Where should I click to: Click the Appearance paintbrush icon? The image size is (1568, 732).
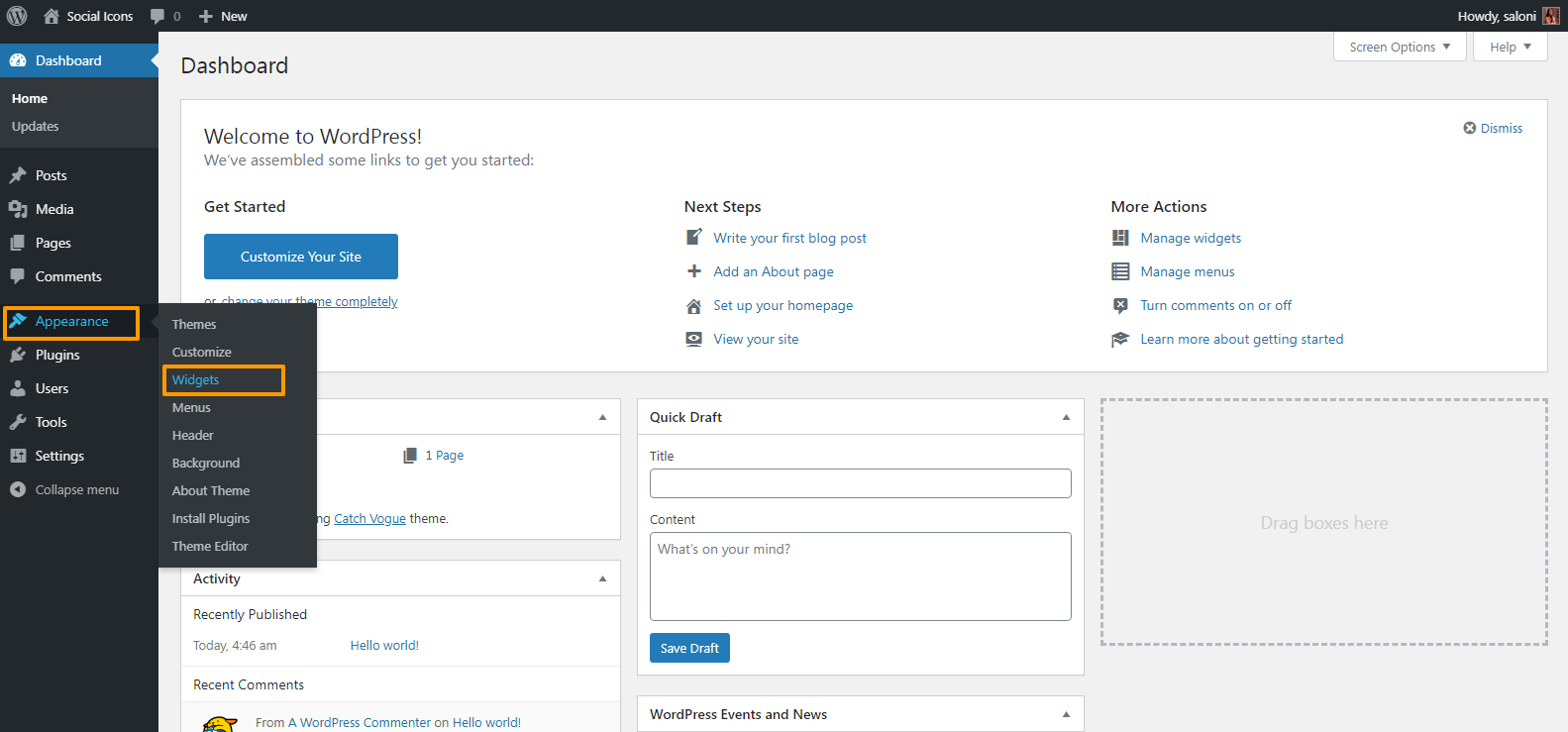click(x=18, y=321)
